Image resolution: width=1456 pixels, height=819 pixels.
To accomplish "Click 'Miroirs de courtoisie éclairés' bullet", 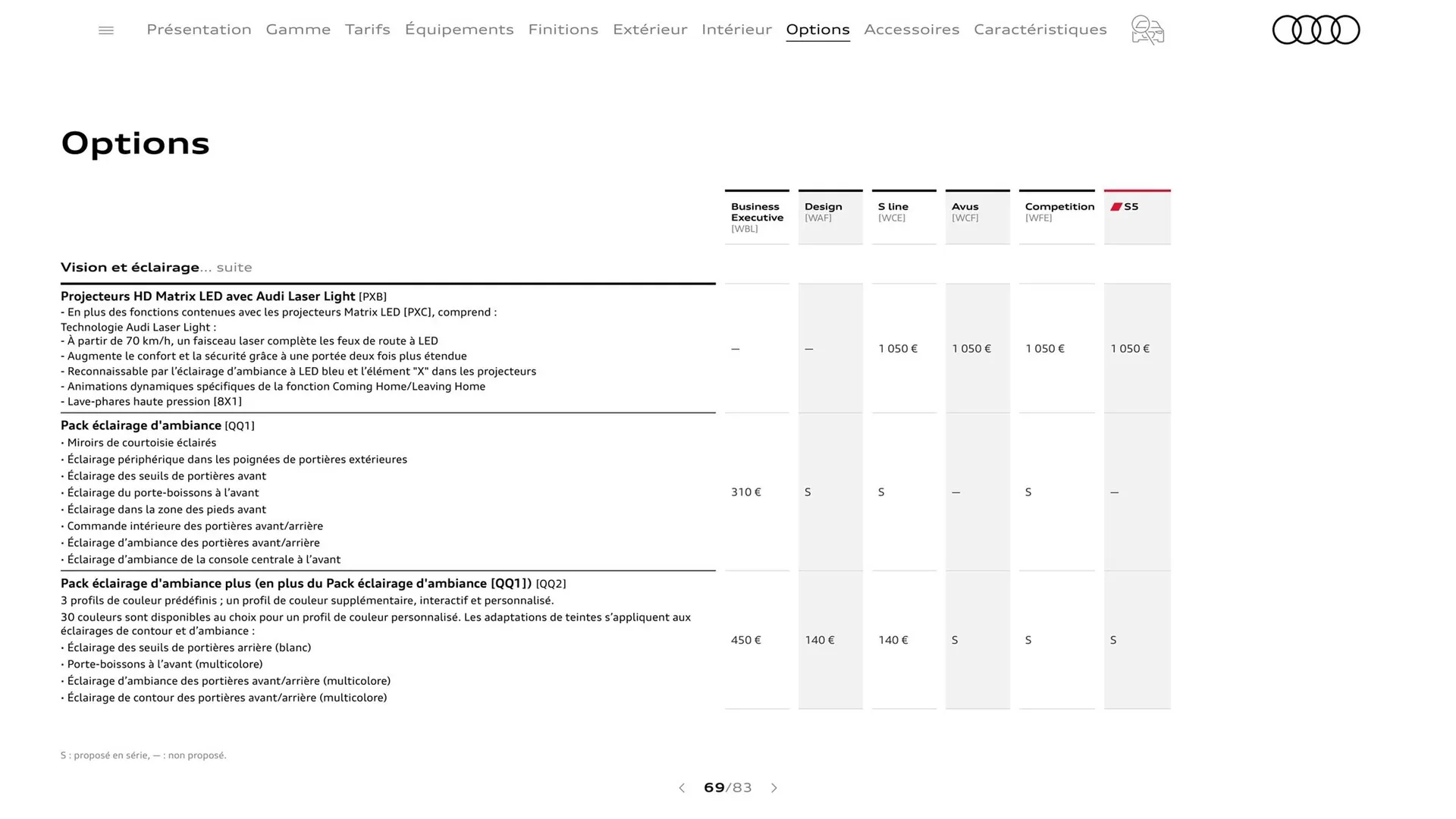I will [139, 443].
